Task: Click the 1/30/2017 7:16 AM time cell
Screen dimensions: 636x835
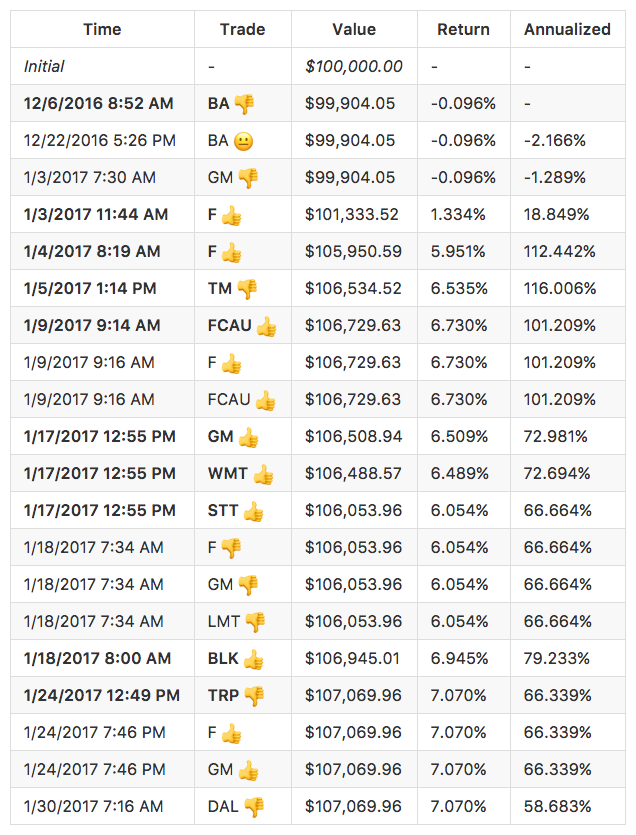Action: (93, 807)
